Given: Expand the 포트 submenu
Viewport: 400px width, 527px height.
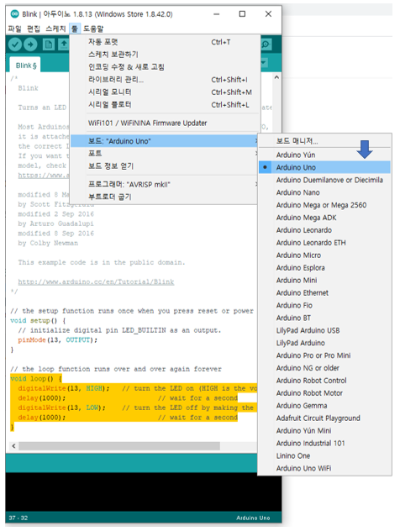Looking at the screenshot, I should 165,153.
